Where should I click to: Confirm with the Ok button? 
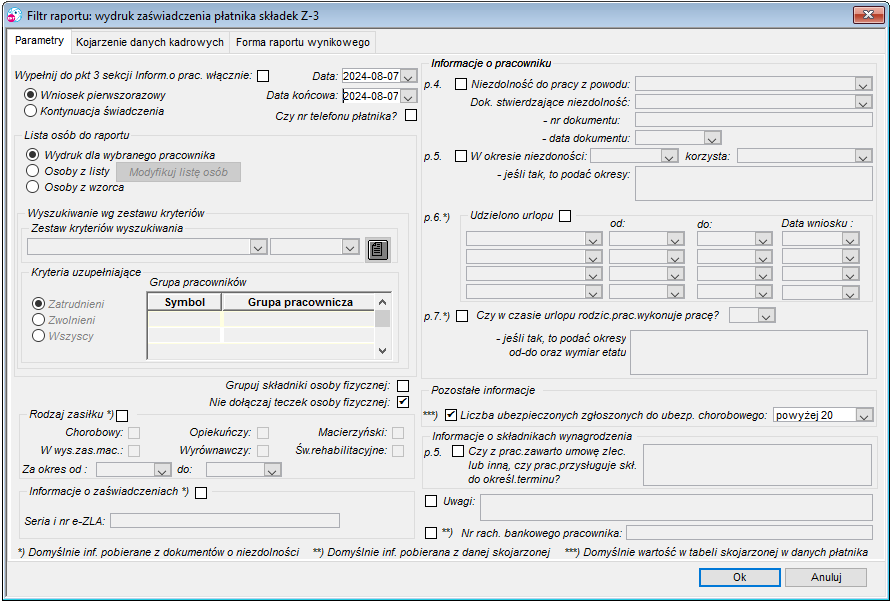739,577
